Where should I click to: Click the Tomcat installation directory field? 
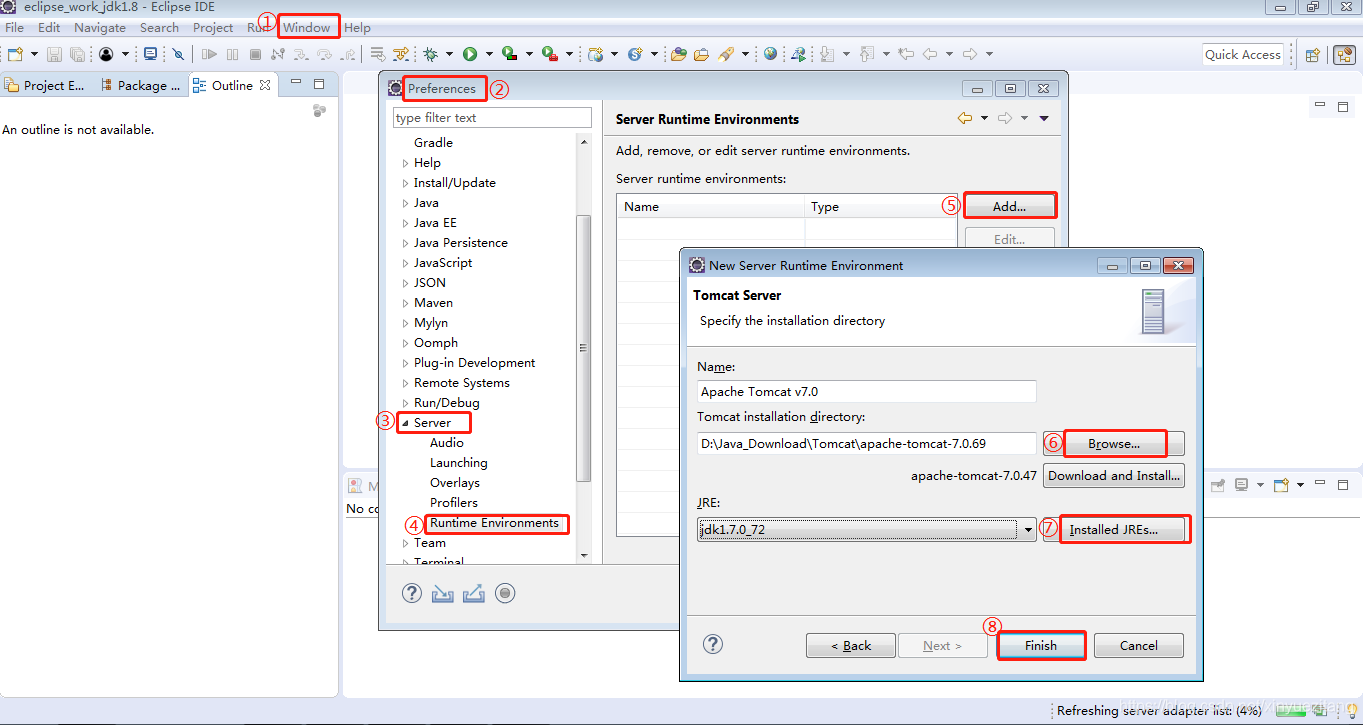(x=867, y=443)
